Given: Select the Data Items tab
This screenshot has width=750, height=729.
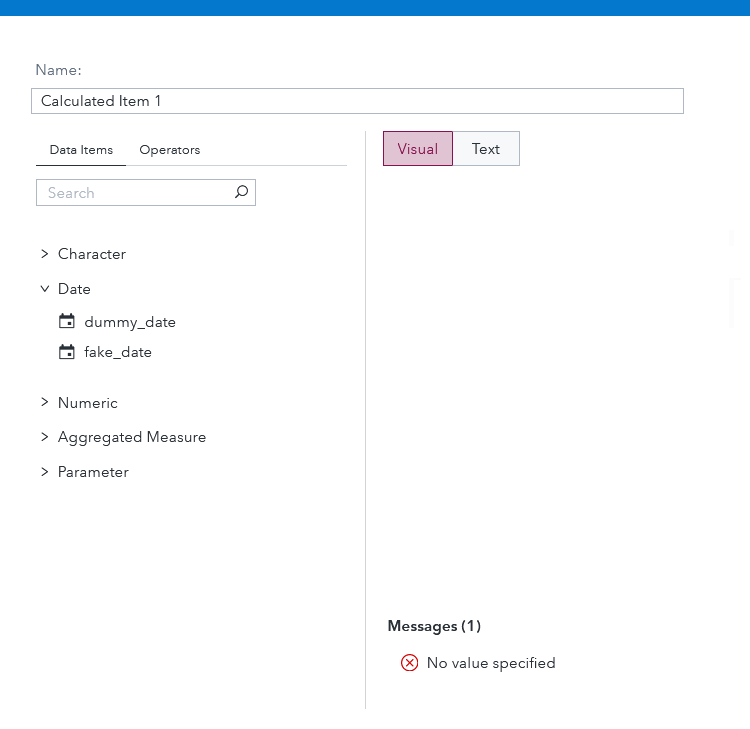Looking at the screenshot, I should point(81,150).
